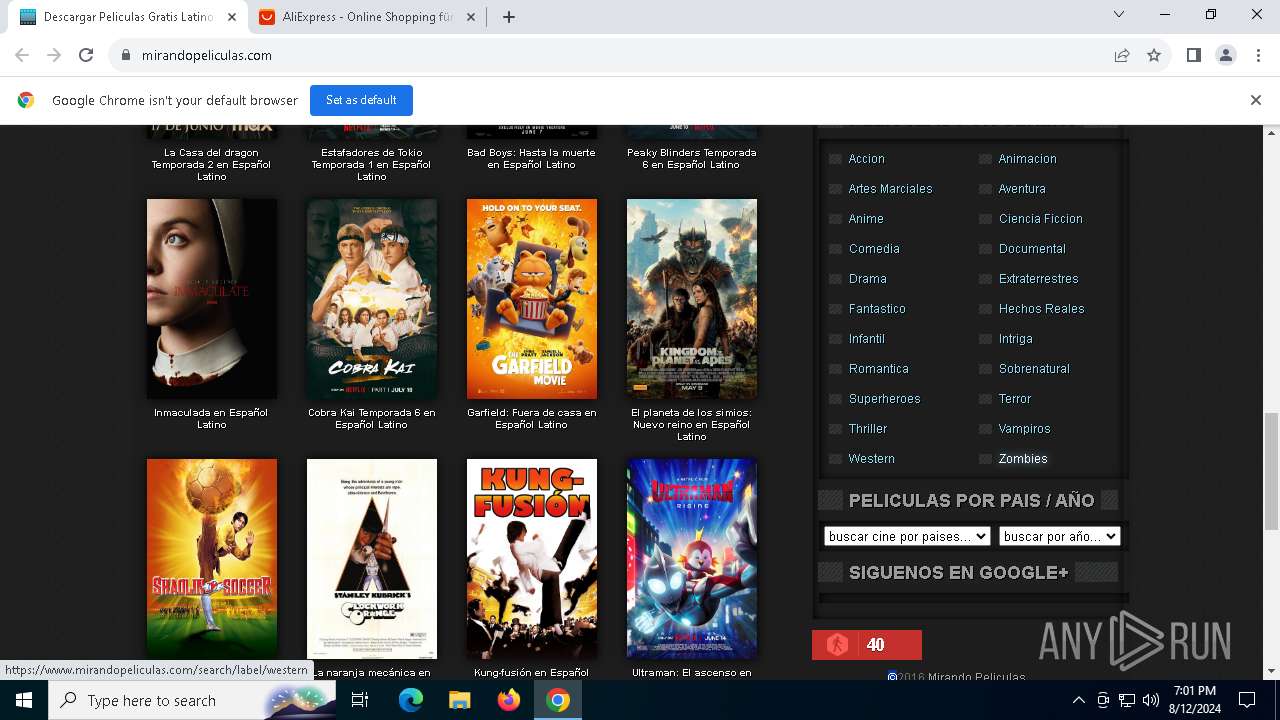
Task: Set Chrome as default browser
Action: (x=361, y=100)
